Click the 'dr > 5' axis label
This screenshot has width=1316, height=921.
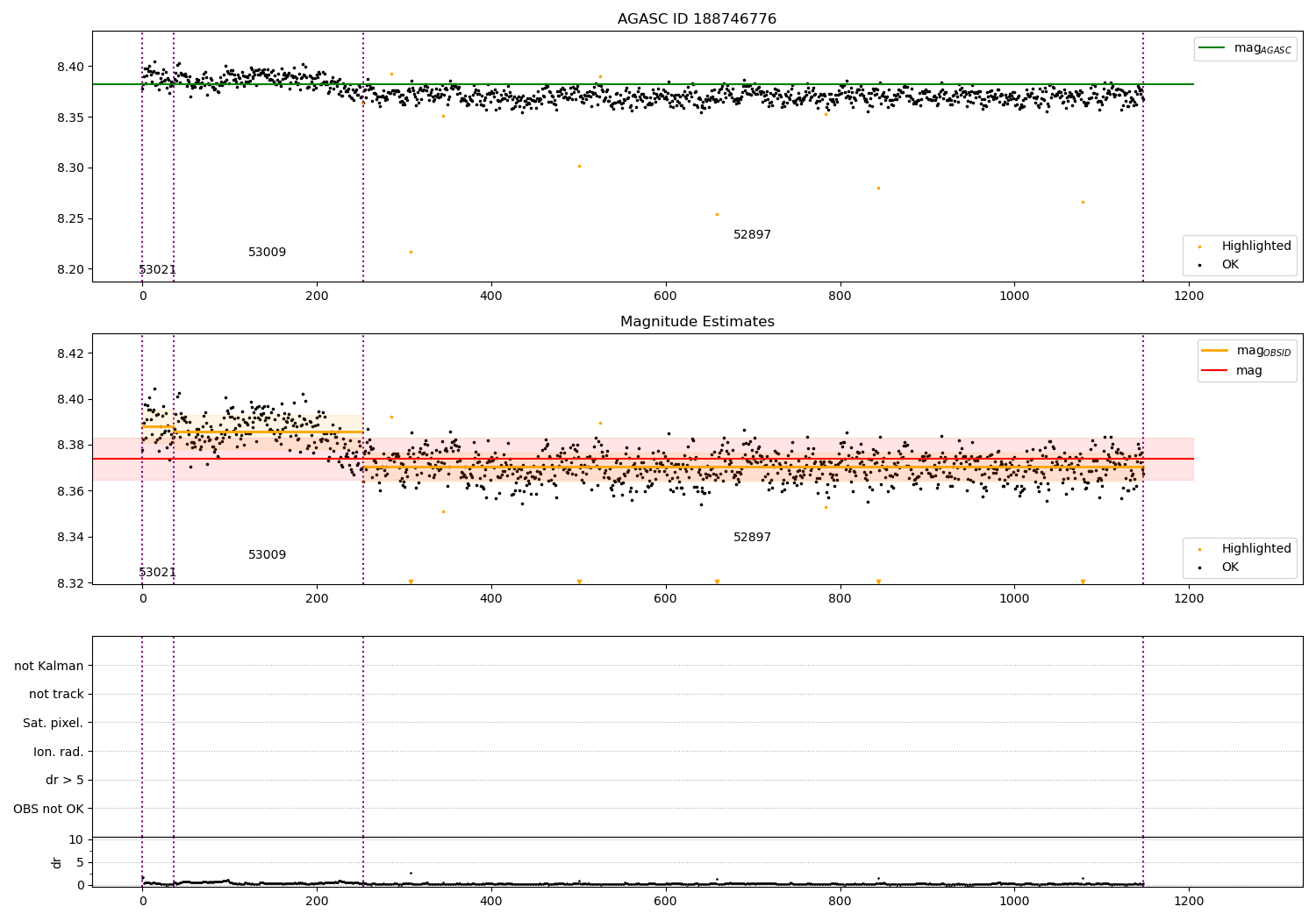tap(65, 781)
